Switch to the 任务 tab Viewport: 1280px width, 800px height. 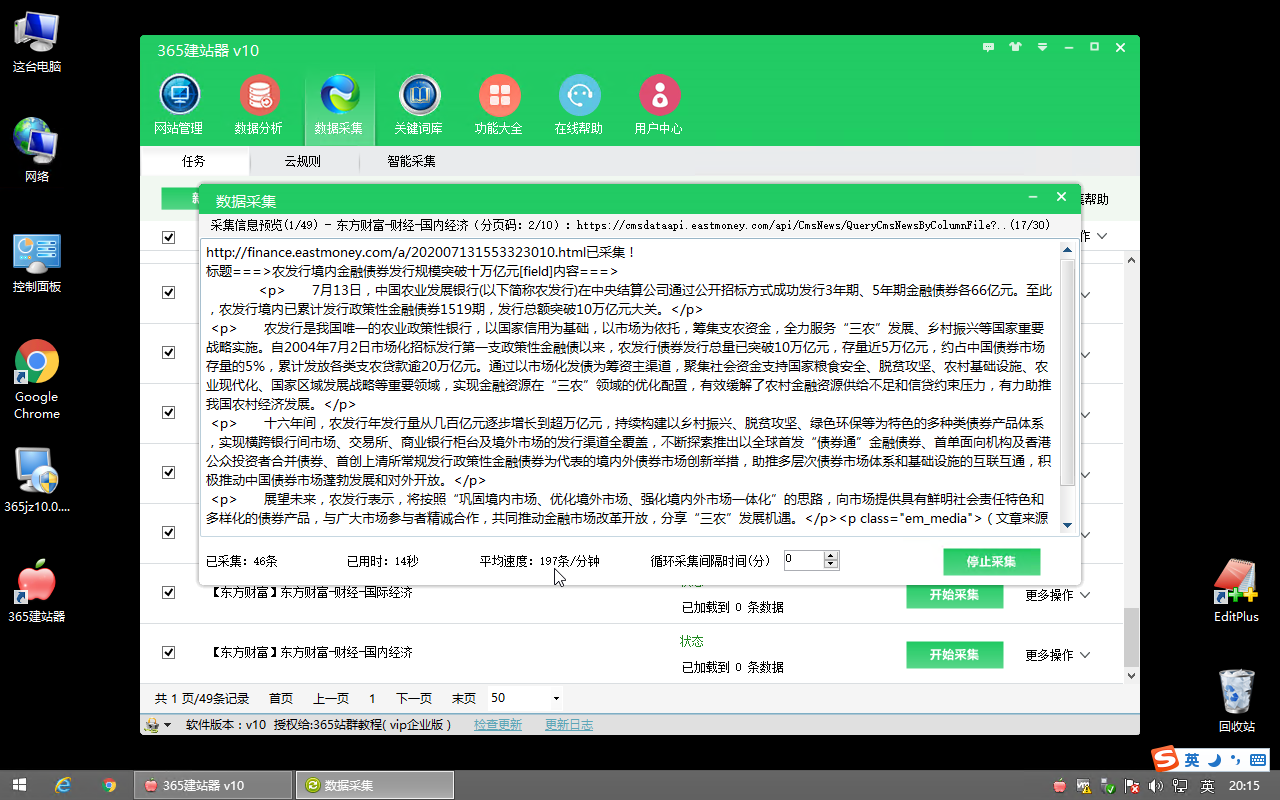pyautogui.click(x=194, y=161)
